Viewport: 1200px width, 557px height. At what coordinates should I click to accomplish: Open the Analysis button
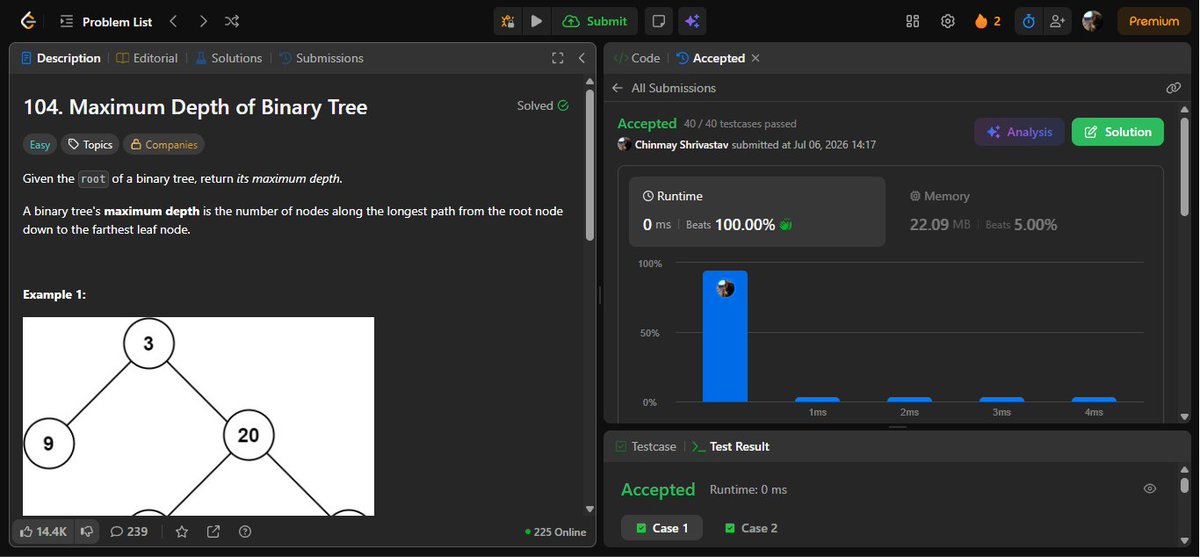point(1019,132)
